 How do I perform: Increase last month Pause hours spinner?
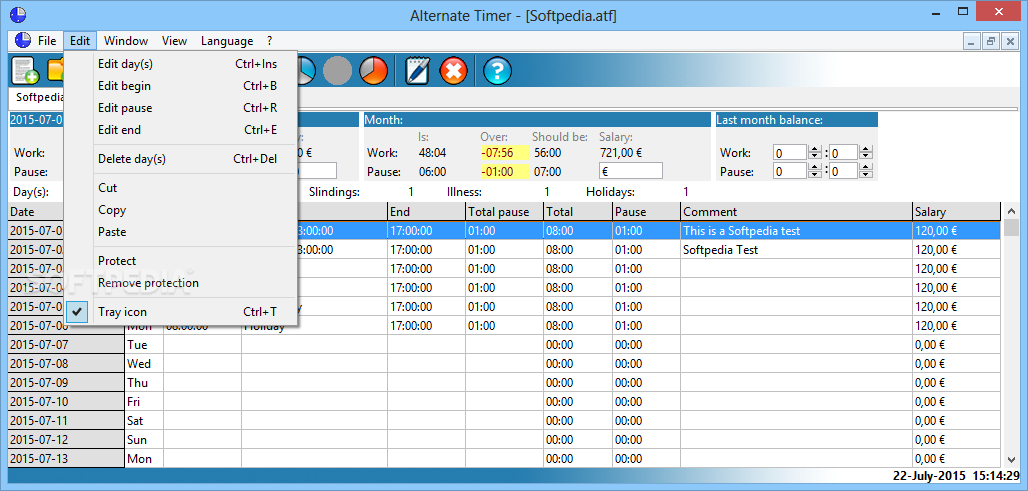coord(814,168)
